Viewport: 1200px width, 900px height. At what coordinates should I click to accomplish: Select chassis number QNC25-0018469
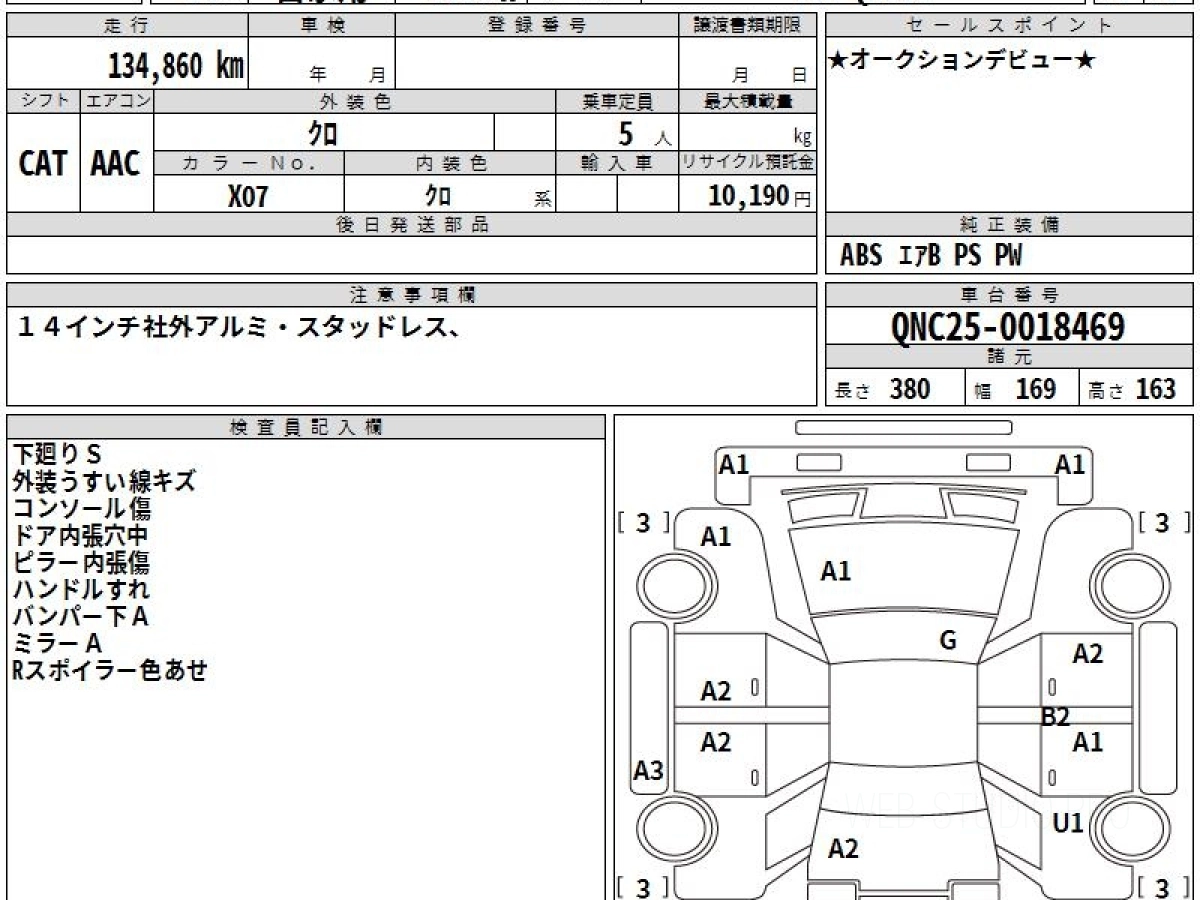pos(1008,327)
